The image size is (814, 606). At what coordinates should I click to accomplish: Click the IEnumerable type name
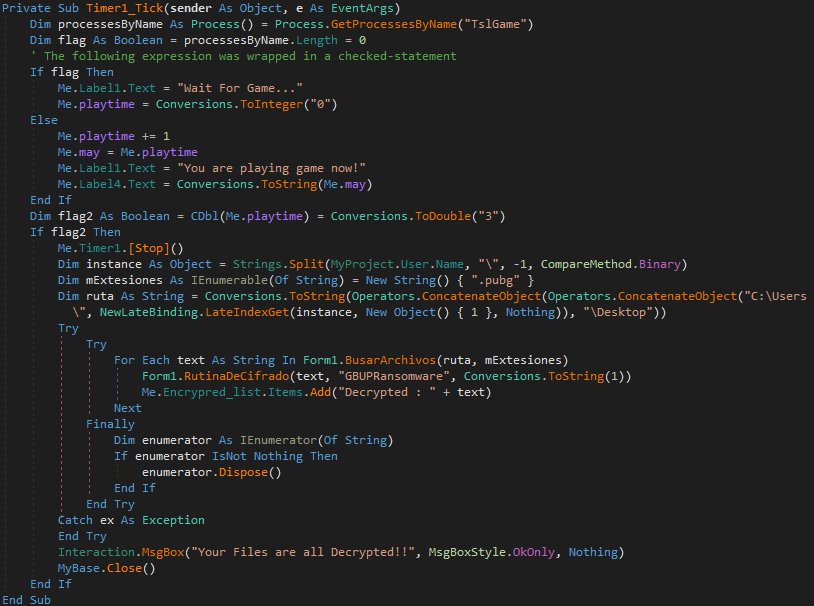(229, 280)
